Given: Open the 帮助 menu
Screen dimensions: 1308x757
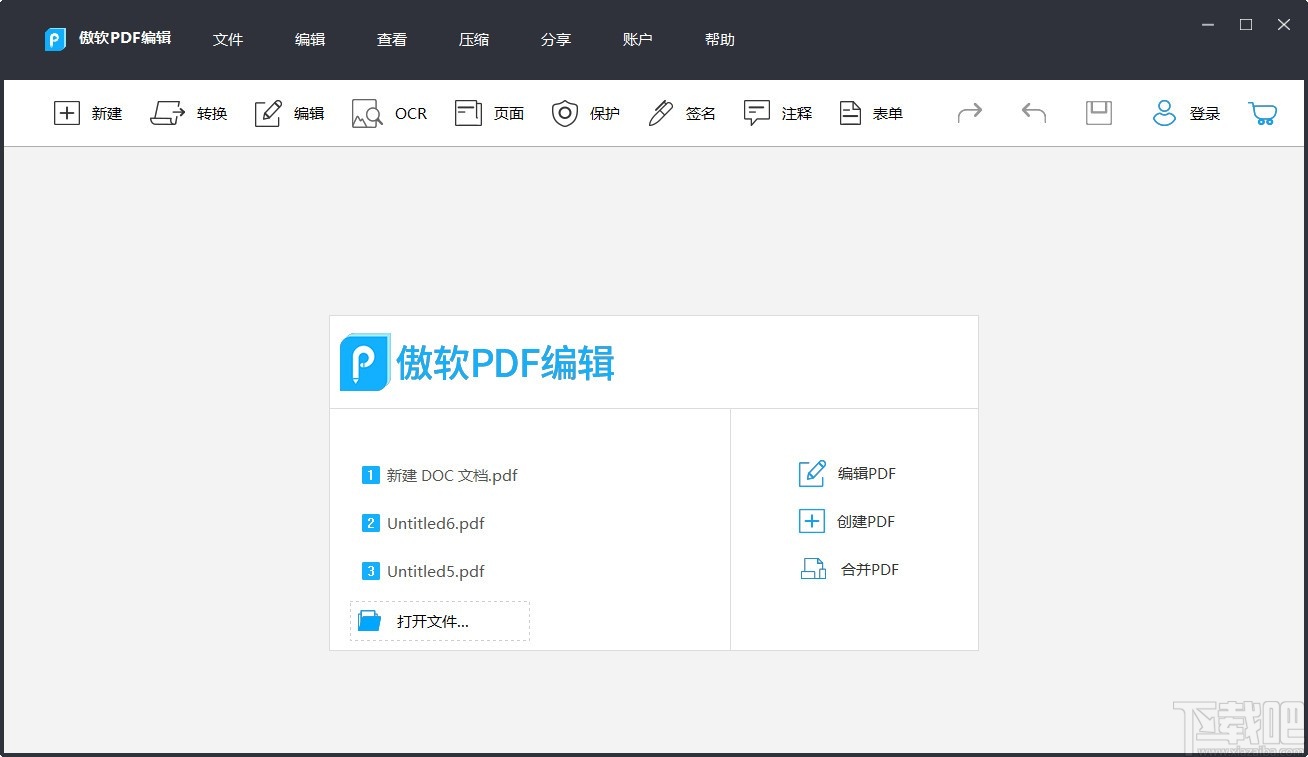Looking at the screenshot, I should (719, 39).
